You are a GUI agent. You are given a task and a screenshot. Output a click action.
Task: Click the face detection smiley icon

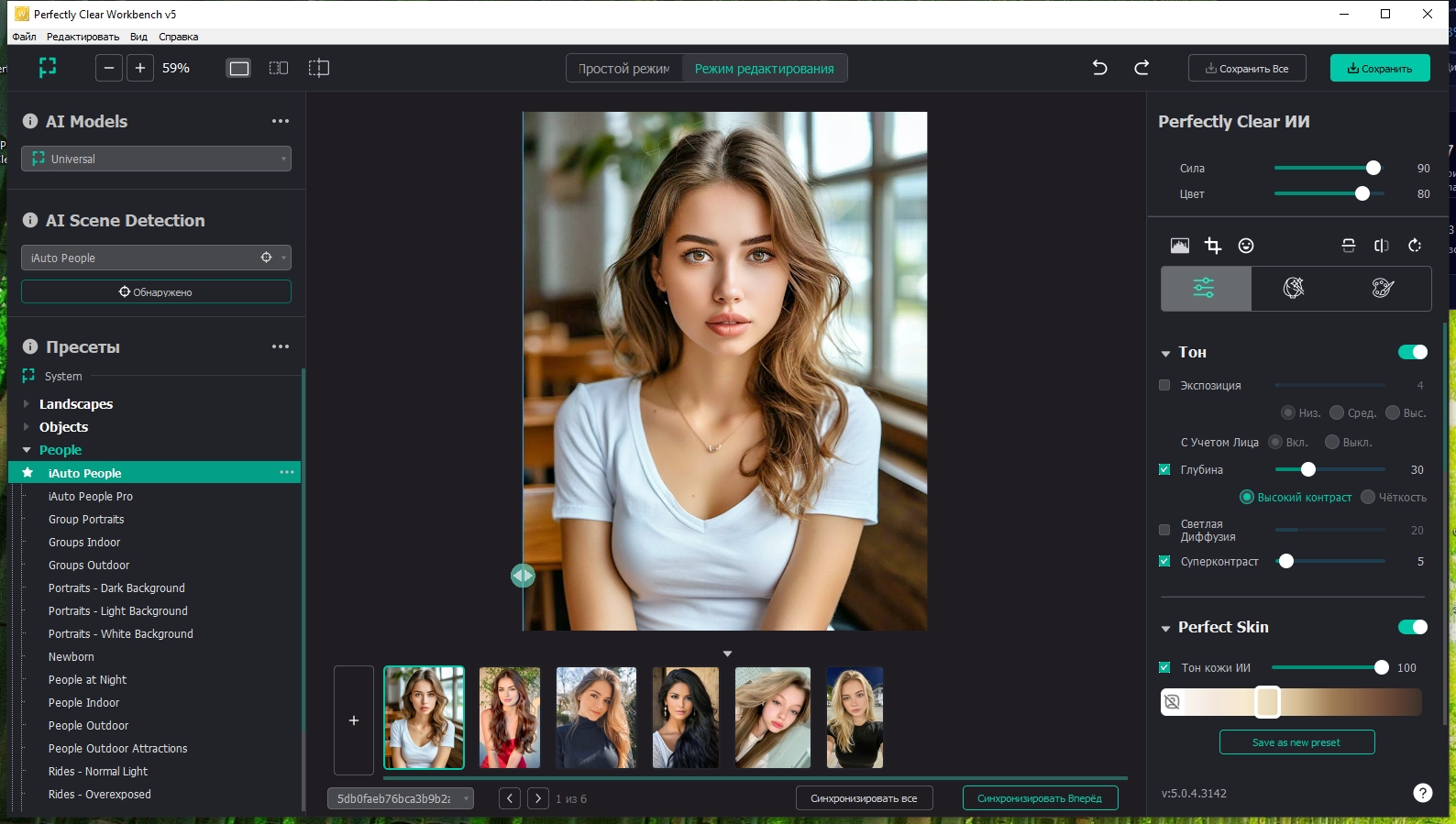pos(1246,246)
